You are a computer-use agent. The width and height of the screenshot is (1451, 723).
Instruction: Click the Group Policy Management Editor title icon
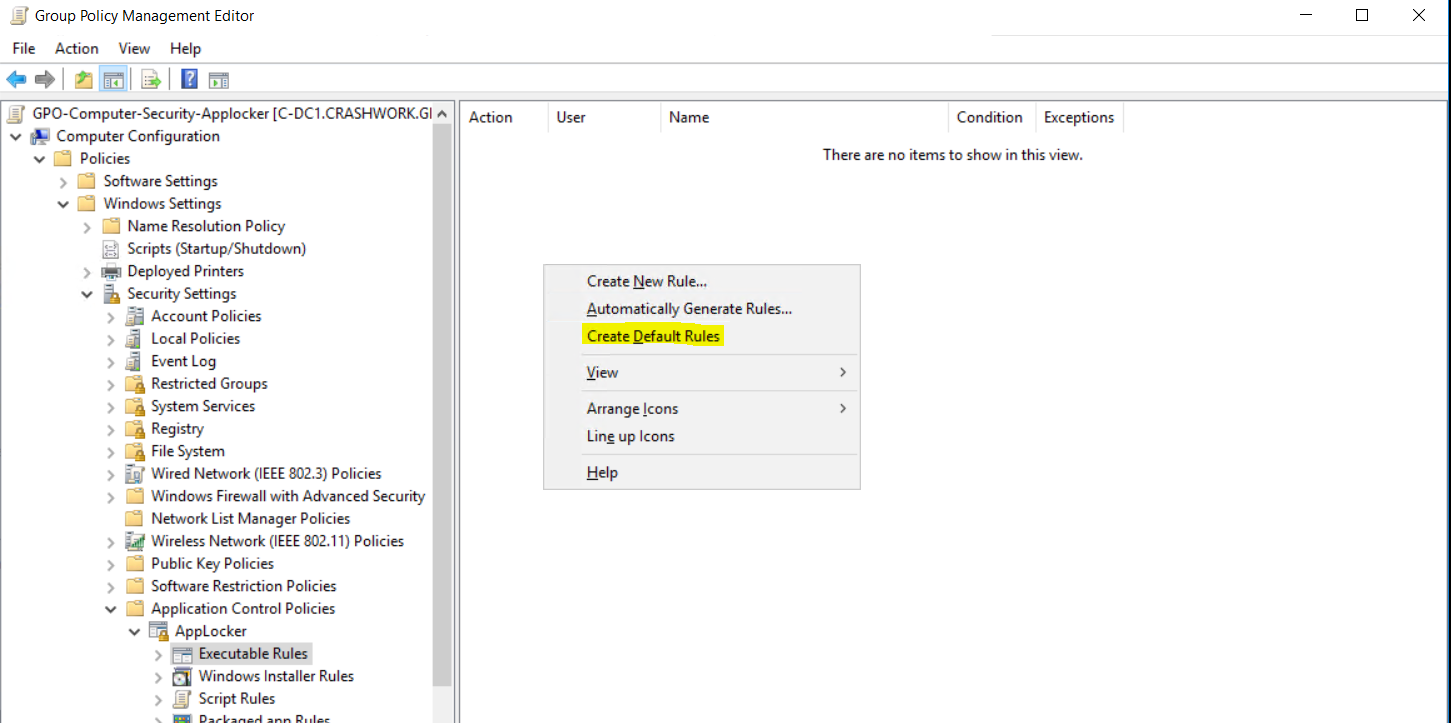tap(17, 15)
